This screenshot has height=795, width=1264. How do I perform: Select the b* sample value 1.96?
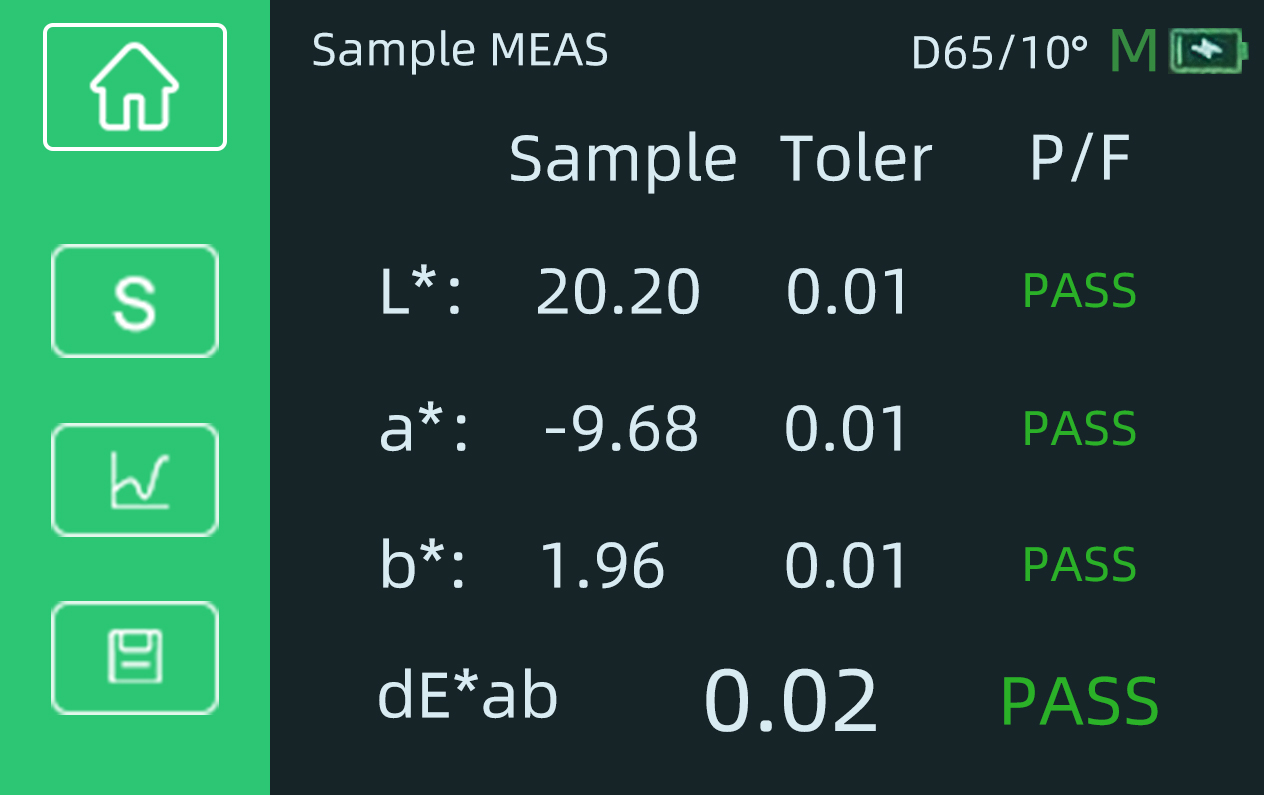point(602,565)
